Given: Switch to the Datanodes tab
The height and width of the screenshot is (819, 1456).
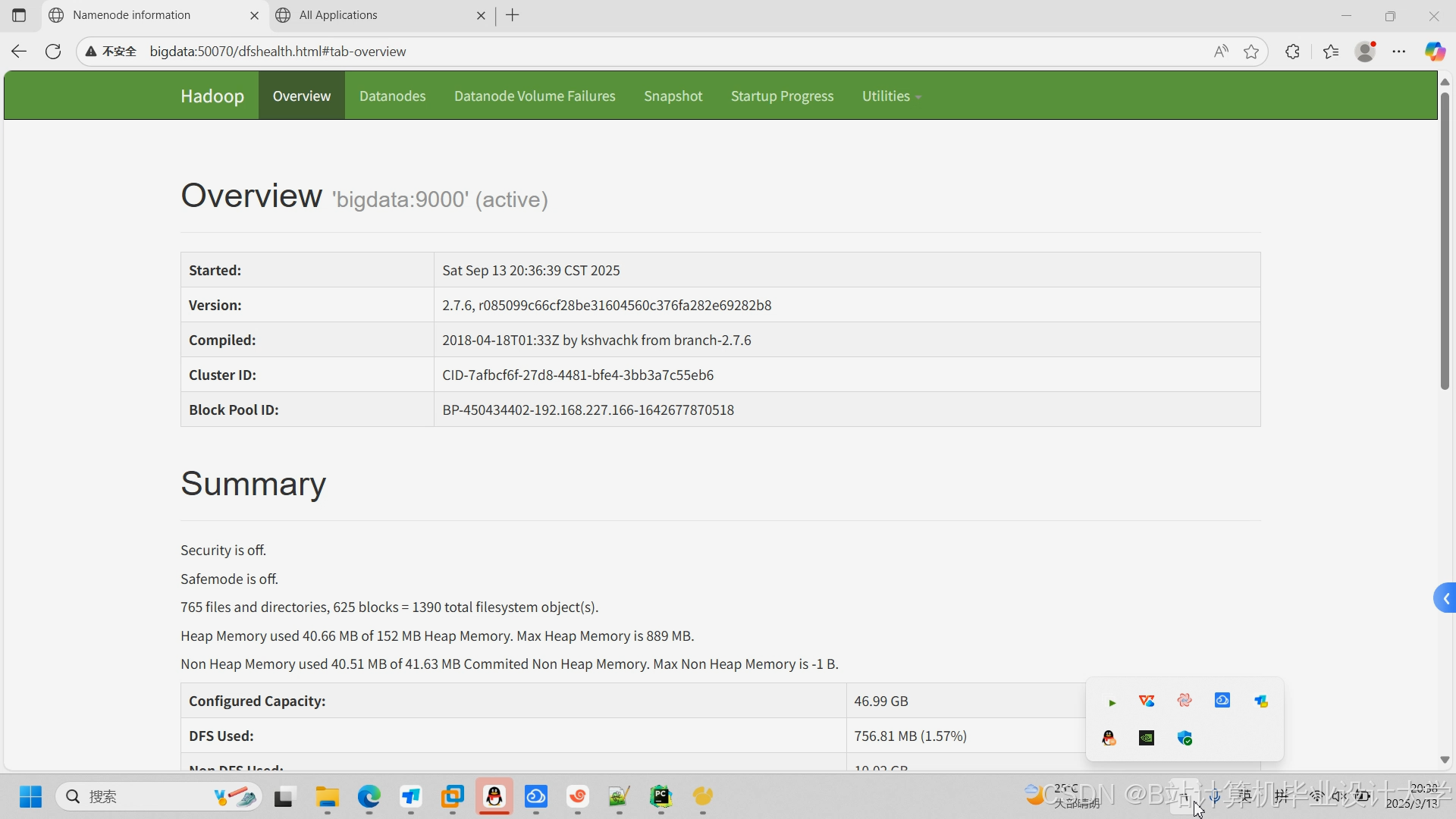Looking at the screenshot, I should click(x=392, y=96).
